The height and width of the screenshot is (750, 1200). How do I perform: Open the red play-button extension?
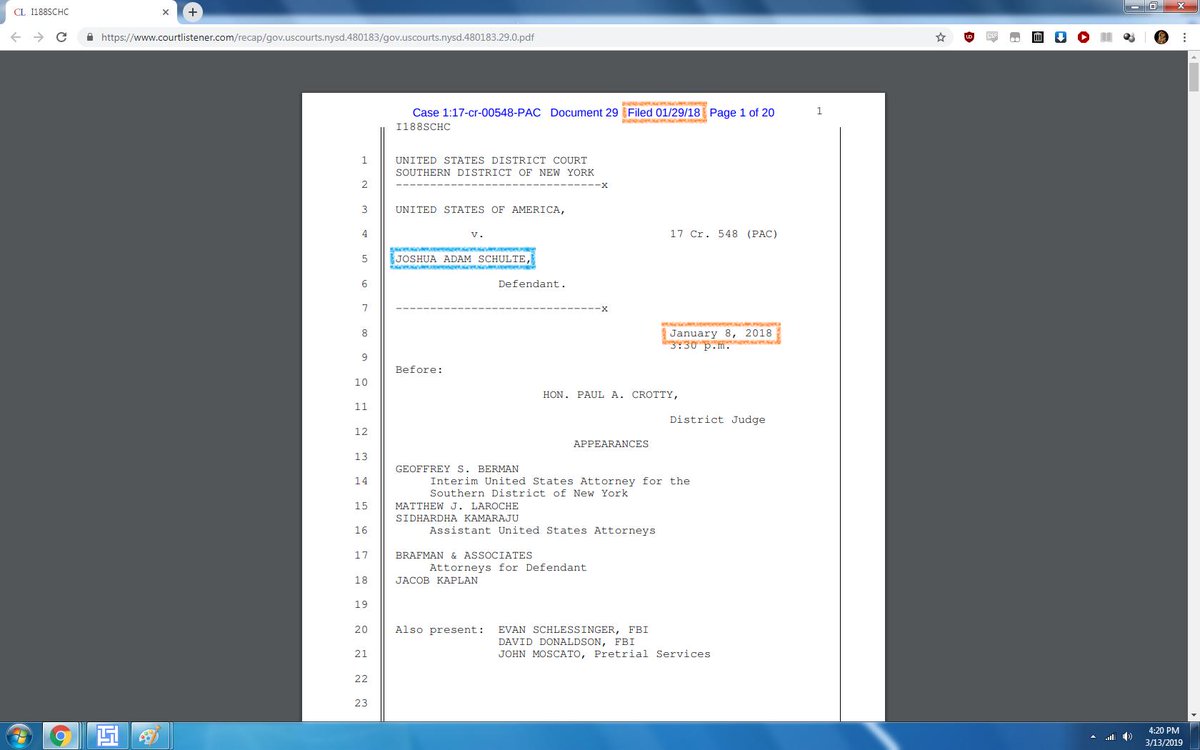coord(1083,37)
